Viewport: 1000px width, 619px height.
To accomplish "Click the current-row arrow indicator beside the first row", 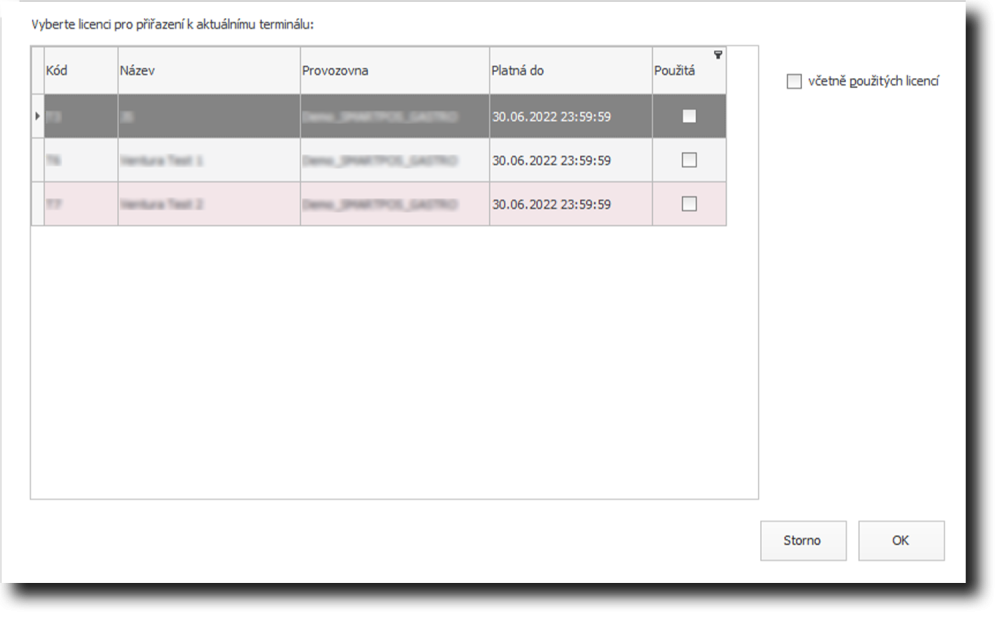I will click(37, 116).
